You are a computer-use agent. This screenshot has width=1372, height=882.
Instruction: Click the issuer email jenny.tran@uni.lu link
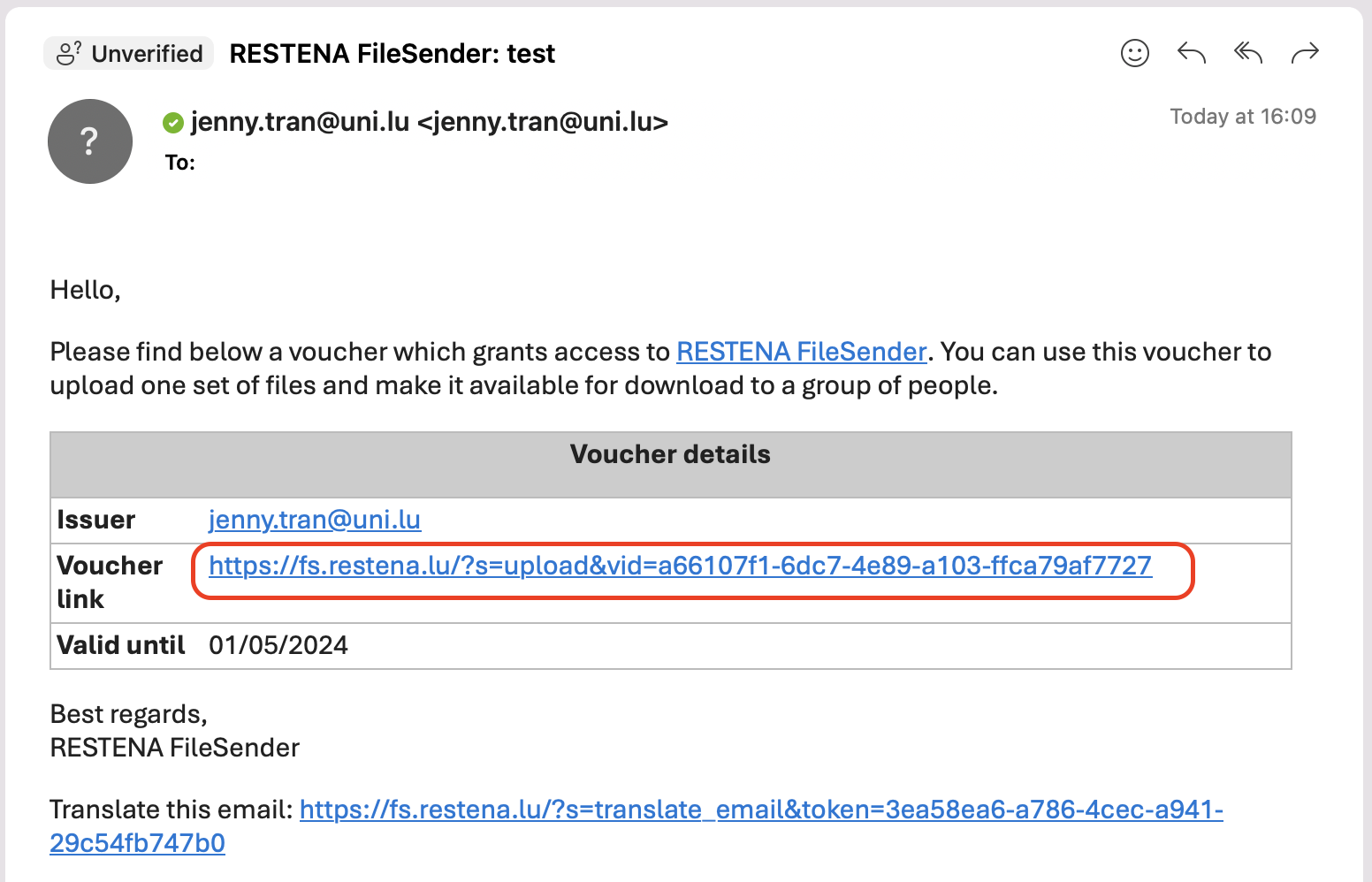pos(315,520)
